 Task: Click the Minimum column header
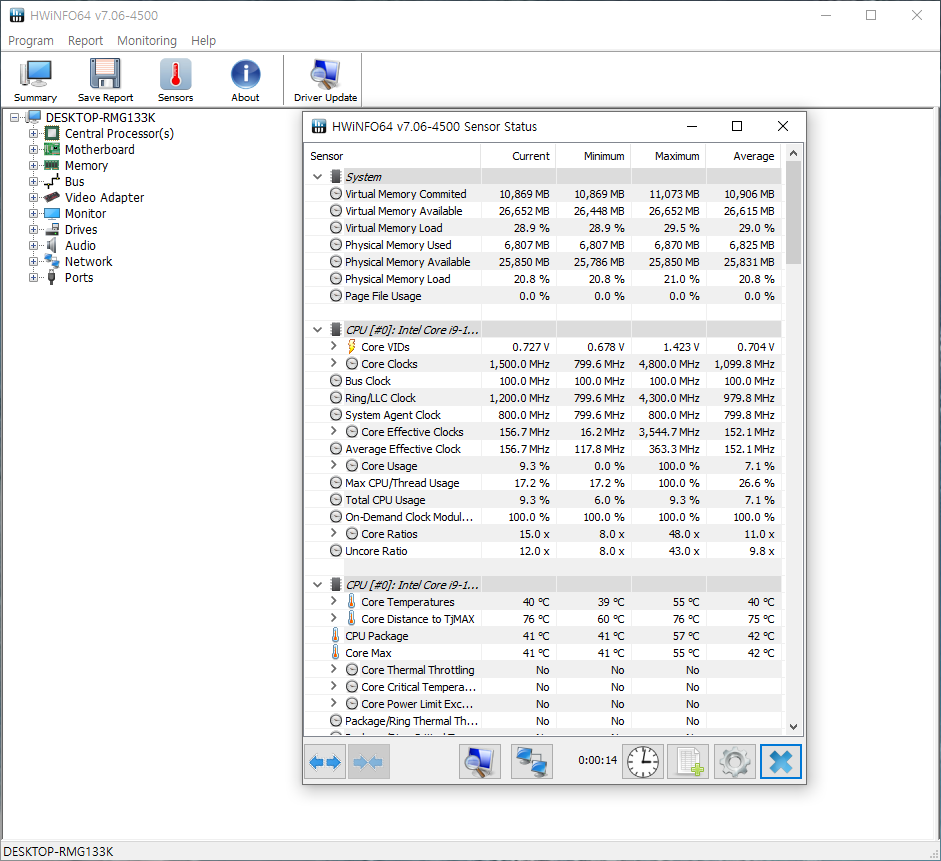coord(594,156)
